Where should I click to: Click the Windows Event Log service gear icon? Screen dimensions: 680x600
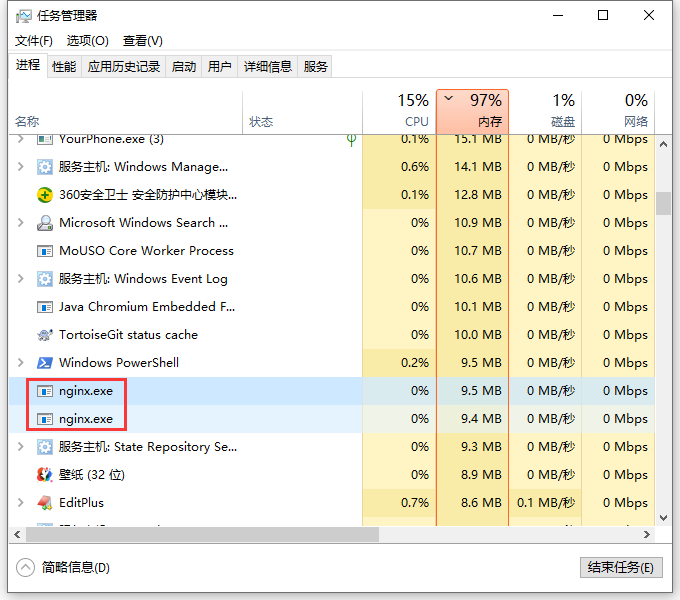(45, 279)
